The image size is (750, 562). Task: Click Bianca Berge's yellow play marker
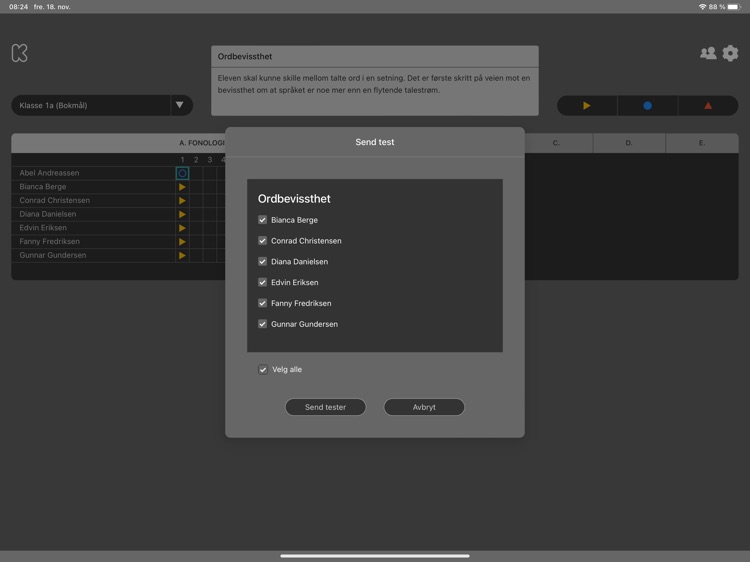coord(182,187)
